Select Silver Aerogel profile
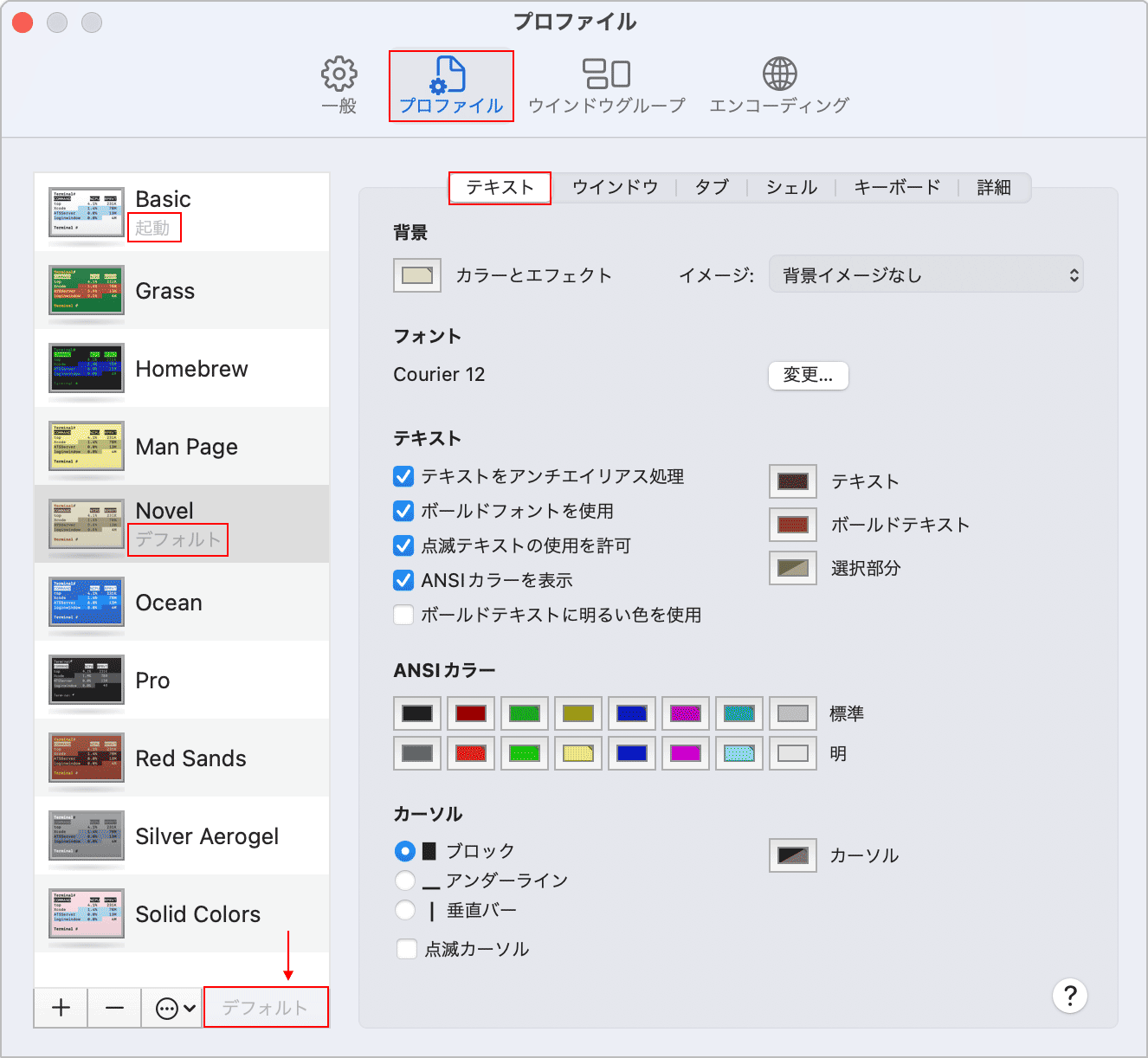Image resolution: width=1148 pixels, height=1058 pixels. (182, 835)
